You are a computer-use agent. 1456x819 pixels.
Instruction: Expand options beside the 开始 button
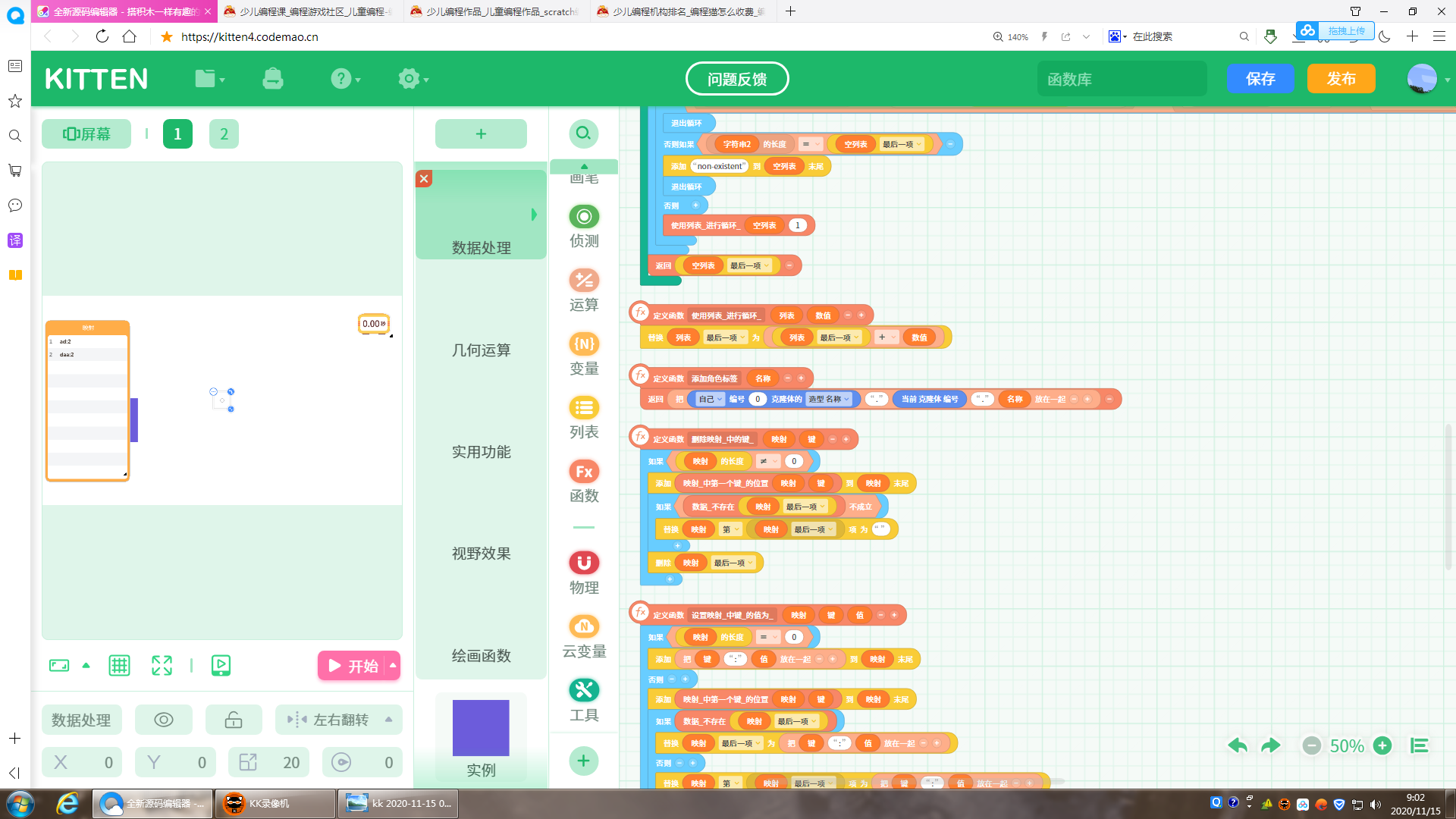[393, 665]
